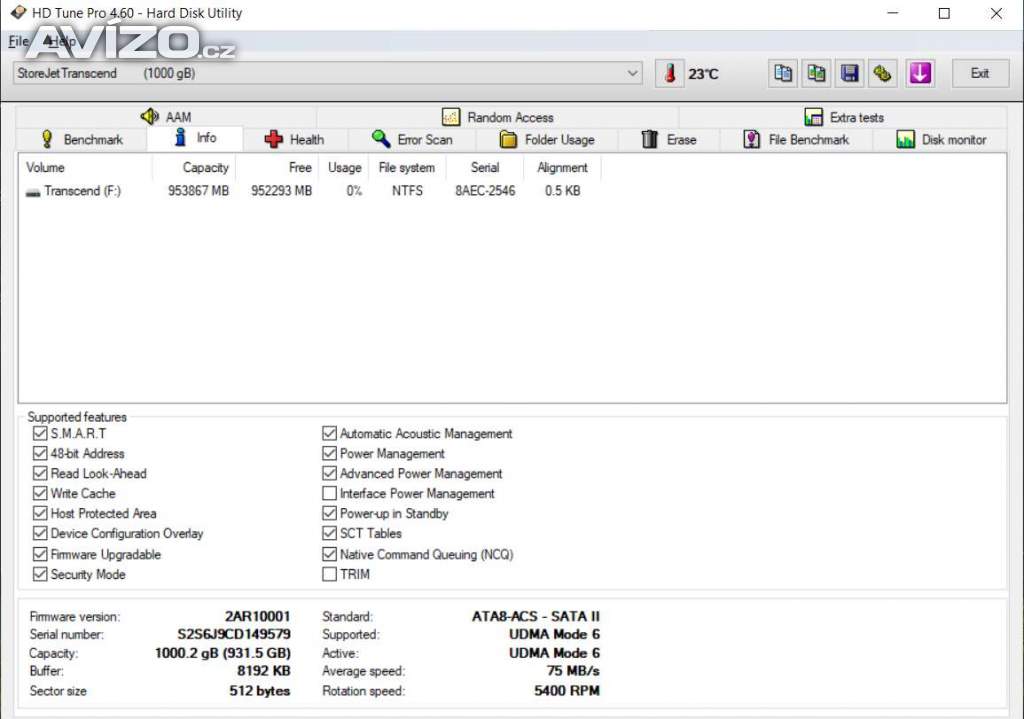Toggle the Write Cache checkbox

tap(40, 493)
